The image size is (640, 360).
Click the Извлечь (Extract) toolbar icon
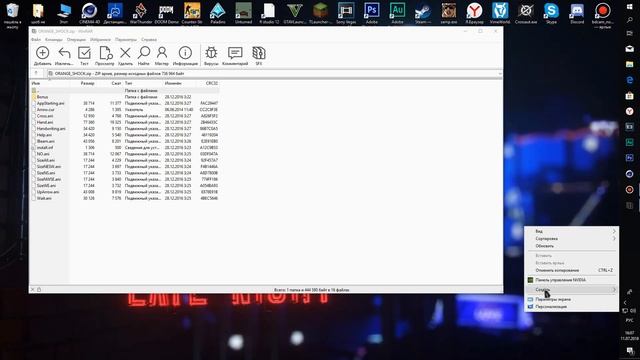coord(64,56)
